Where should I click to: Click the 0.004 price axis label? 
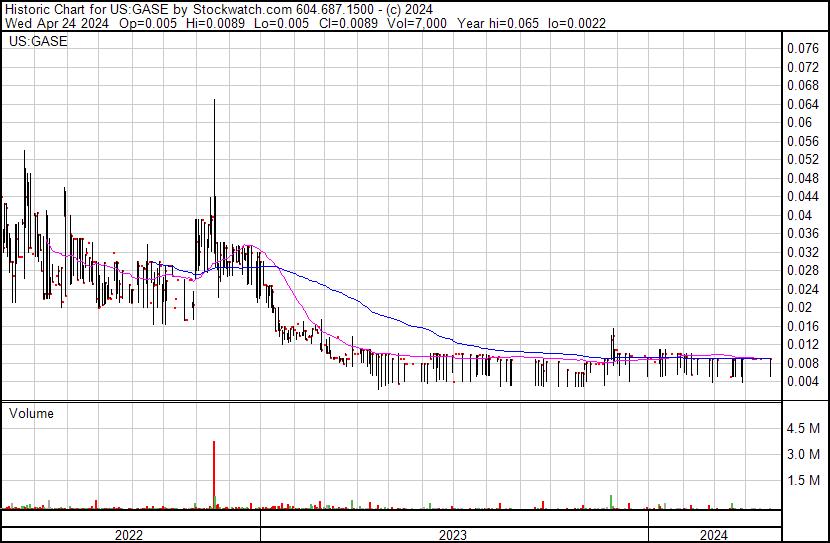coord(803,382)
